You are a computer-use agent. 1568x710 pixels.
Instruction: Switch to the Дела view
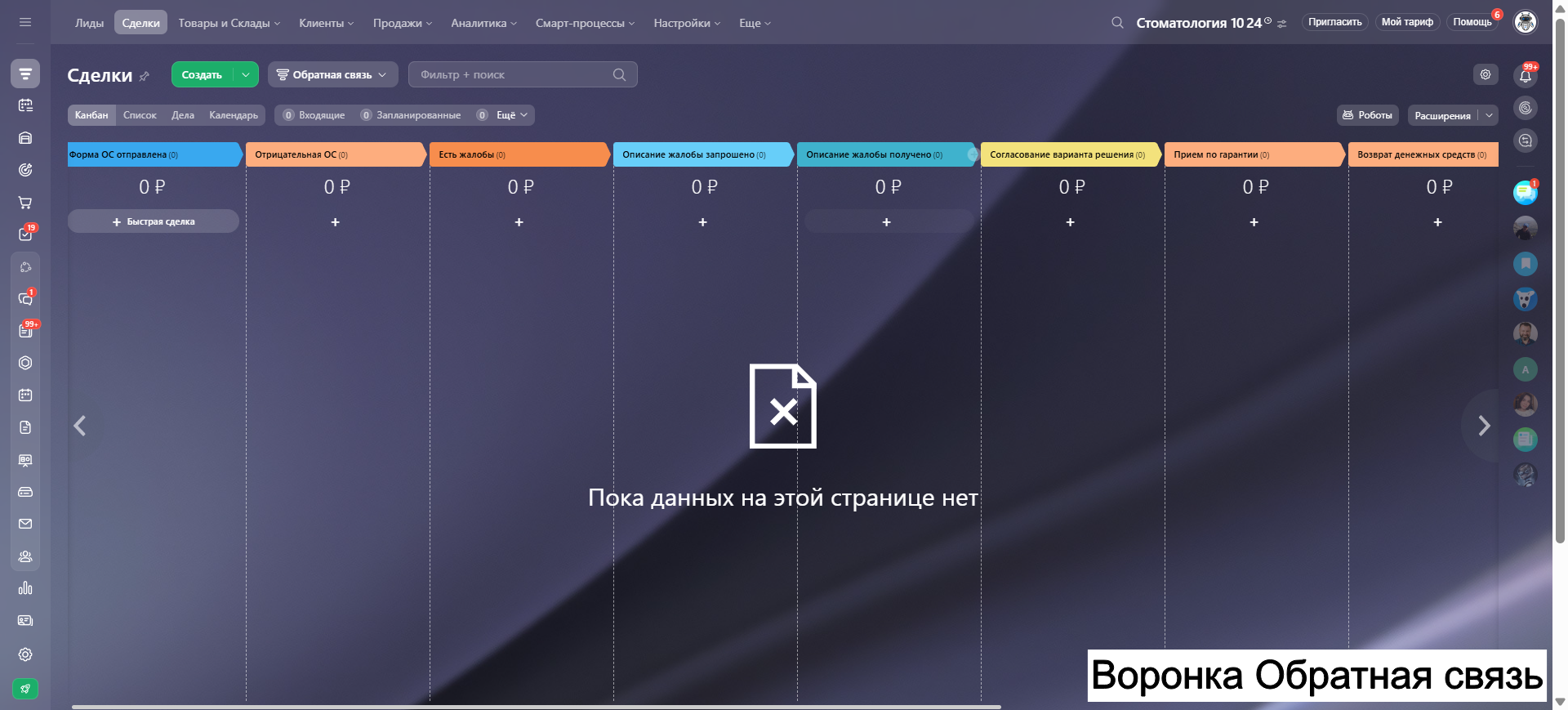[x=183, y=115]
